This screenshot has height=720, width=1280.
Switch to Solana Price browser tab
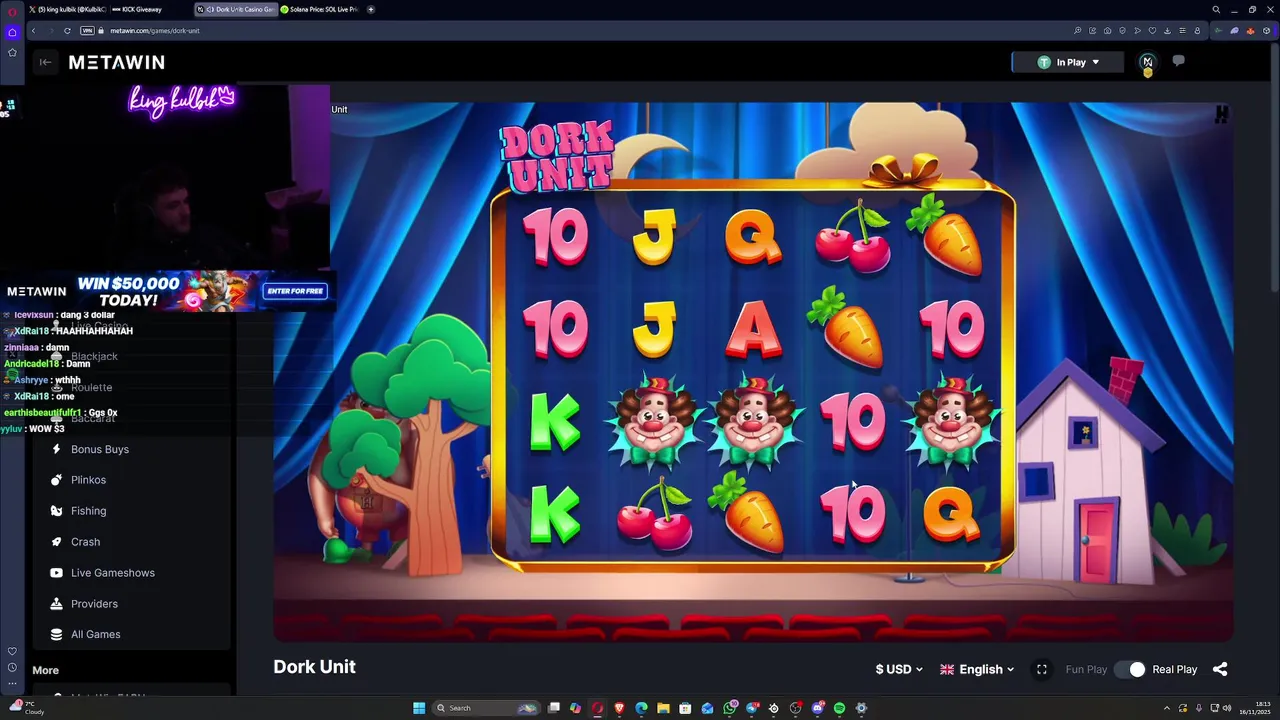point(320,9)
